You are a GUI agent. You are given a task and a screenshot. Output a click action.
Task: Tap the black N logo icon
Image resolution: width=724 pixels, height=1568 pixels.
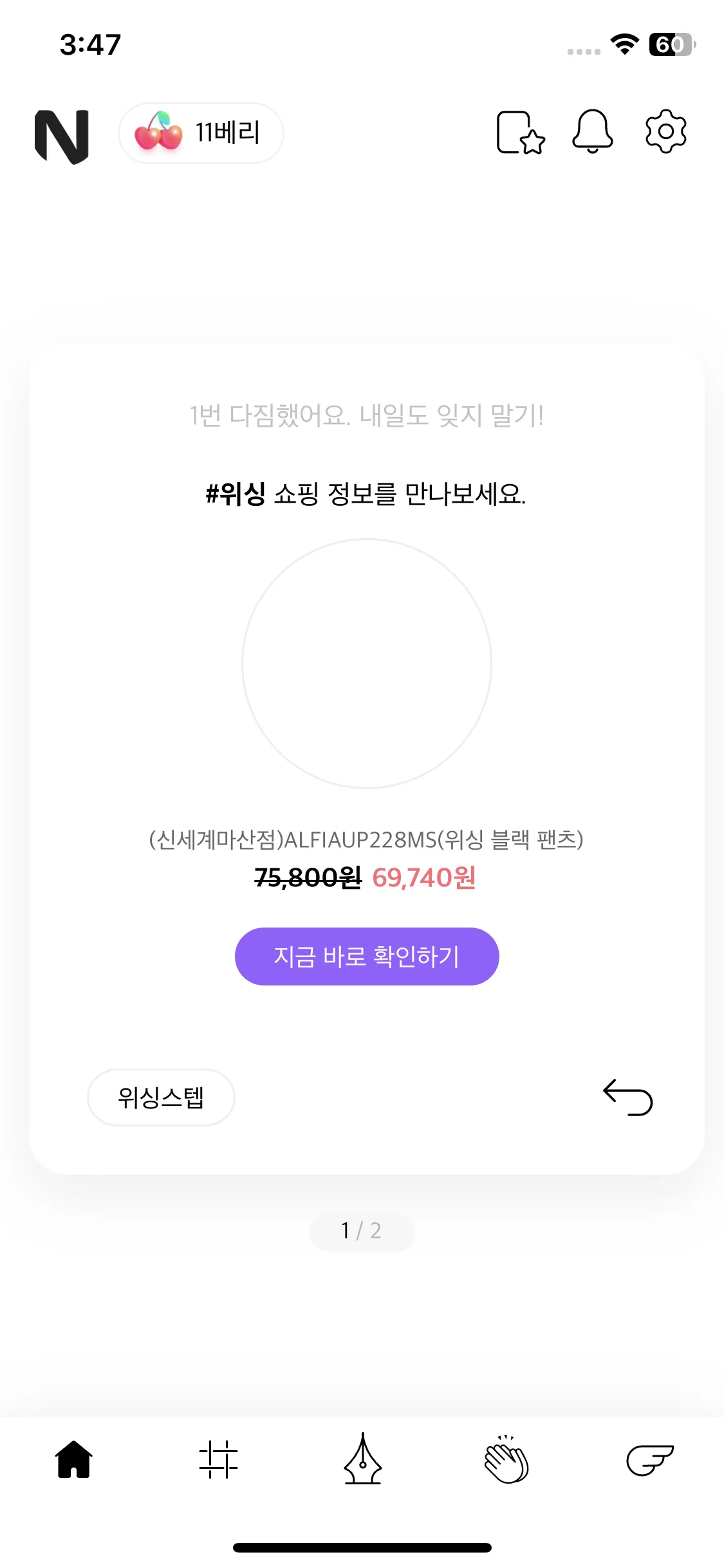tap(62, 136)
